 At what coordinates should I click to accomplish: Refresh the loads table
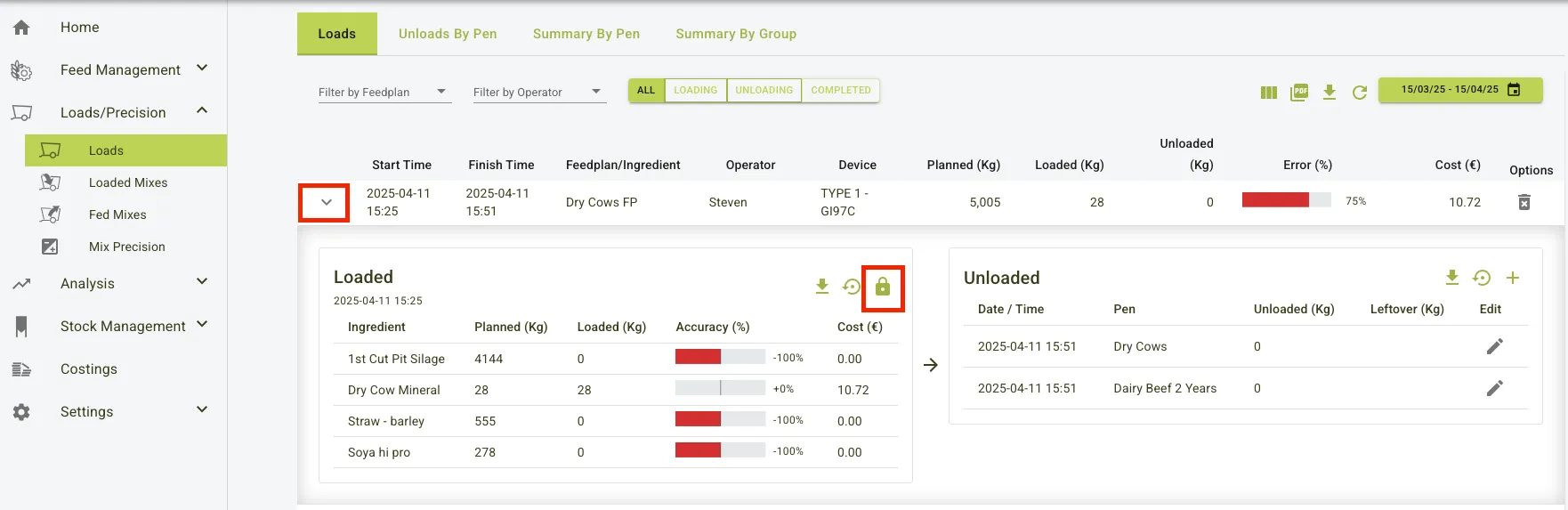click(1359, 93)
